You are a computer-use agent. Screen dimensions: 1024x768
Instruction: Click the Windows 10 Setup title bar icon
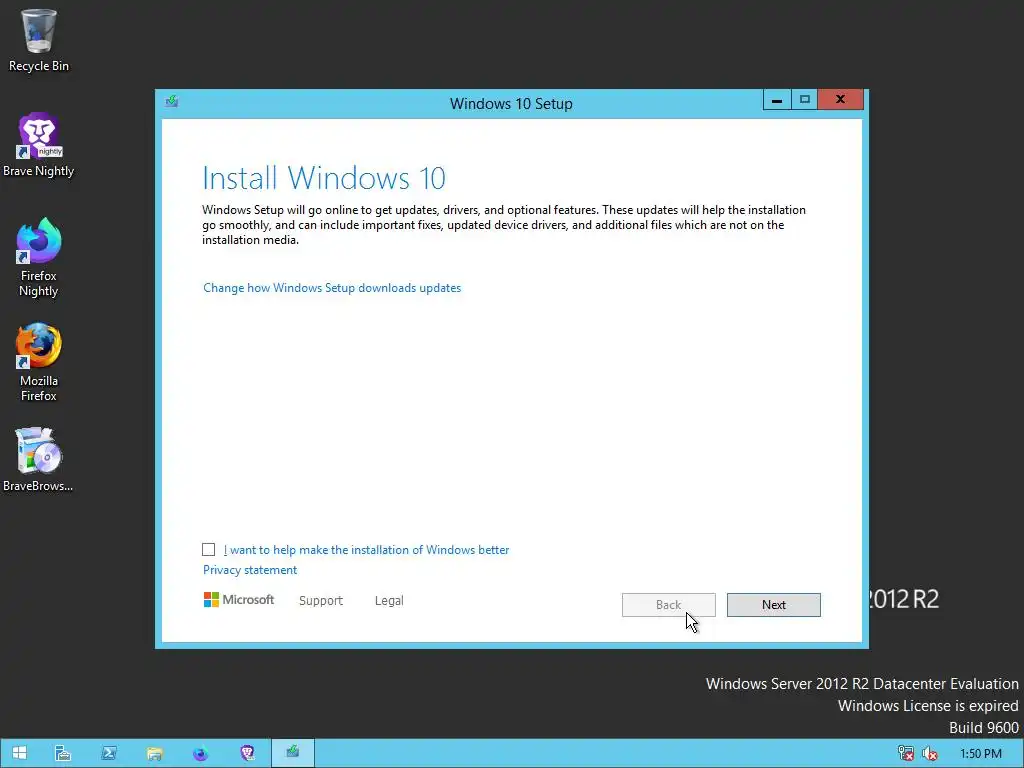pyautogui.click(x=172, y=101)
